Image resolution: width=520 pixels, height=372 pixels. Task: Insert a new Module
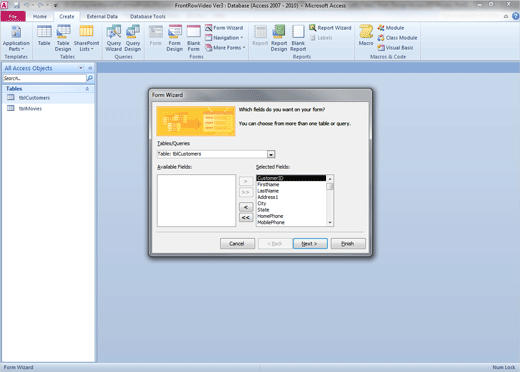point(391,28)
